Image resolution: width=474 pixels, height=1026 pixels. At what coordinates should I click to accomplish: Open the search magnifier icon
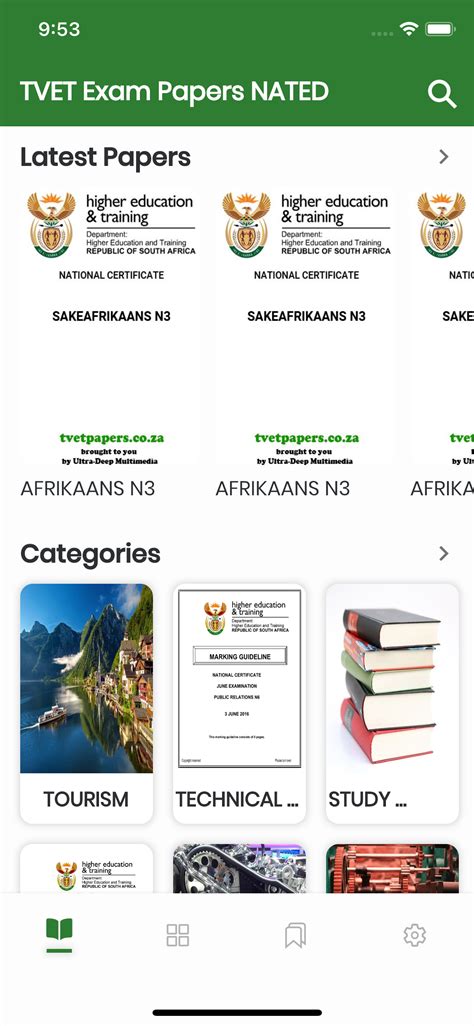click(442, 94)
